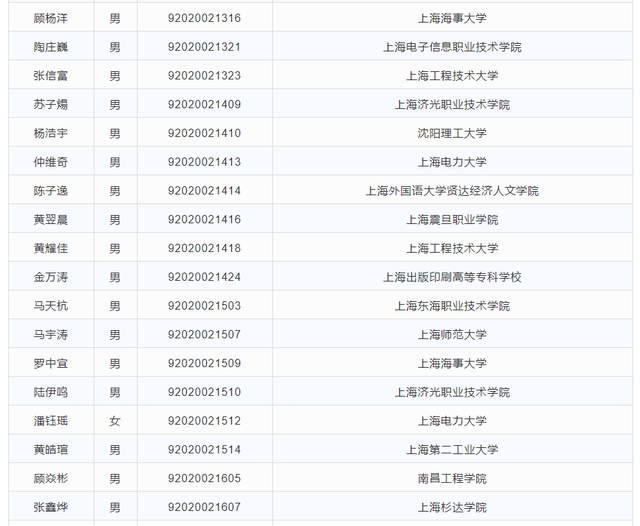Screen dimensions: 640x526
Task: Select 沈阳理工大学 cell
Action: tap(452, 133)
